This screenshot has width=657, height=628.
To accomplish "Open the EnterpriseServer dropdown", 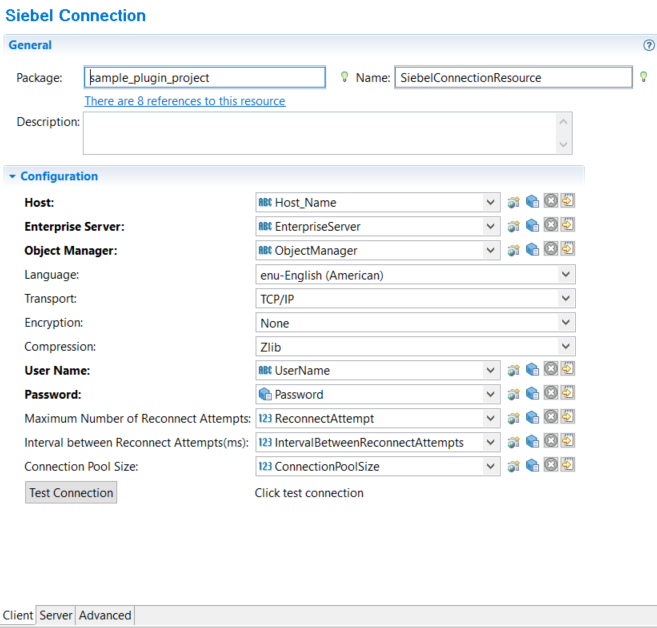I will point(491,227).
